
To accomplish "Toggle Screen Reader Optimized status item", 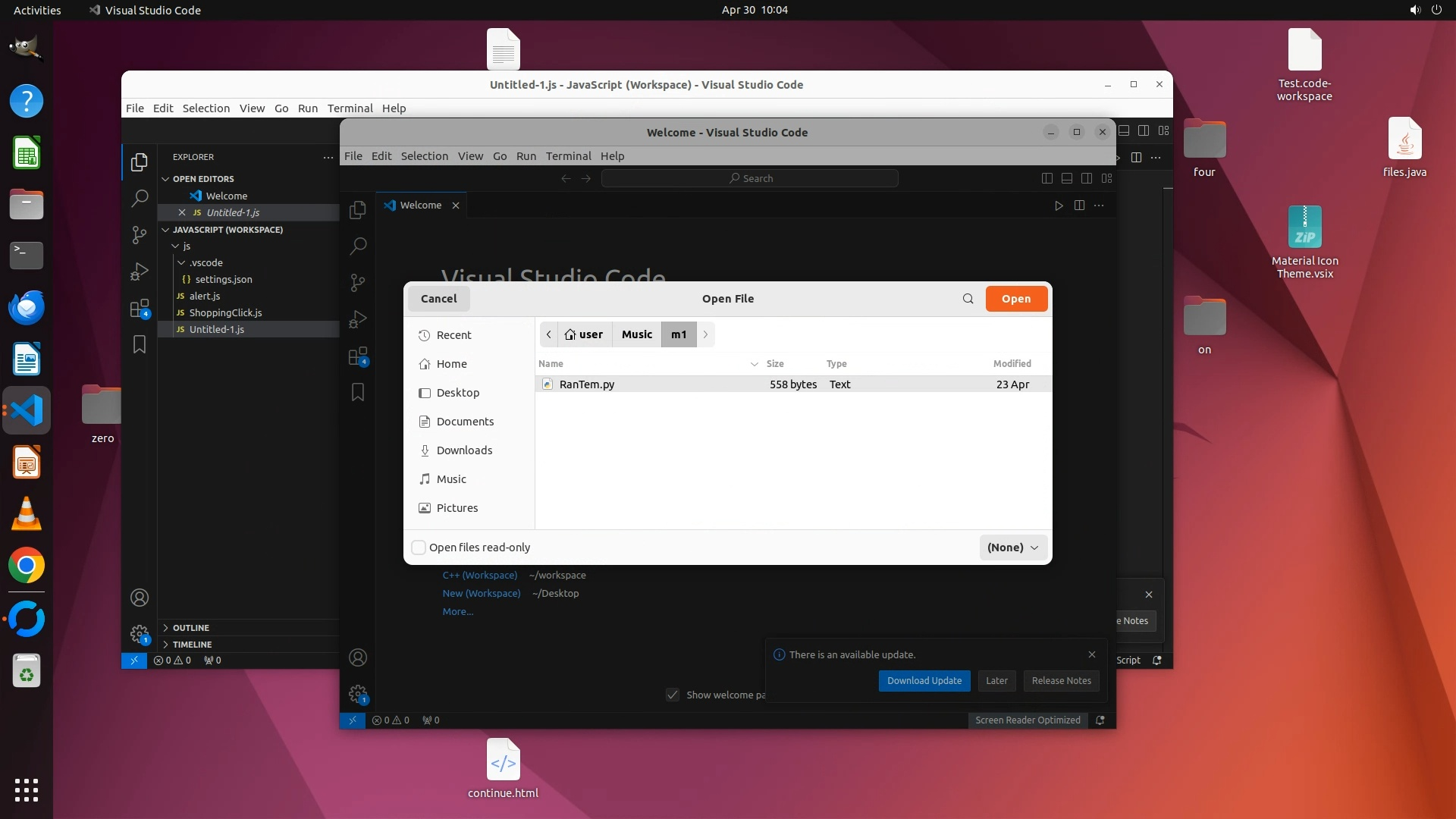I will (x=1028, y=720).
